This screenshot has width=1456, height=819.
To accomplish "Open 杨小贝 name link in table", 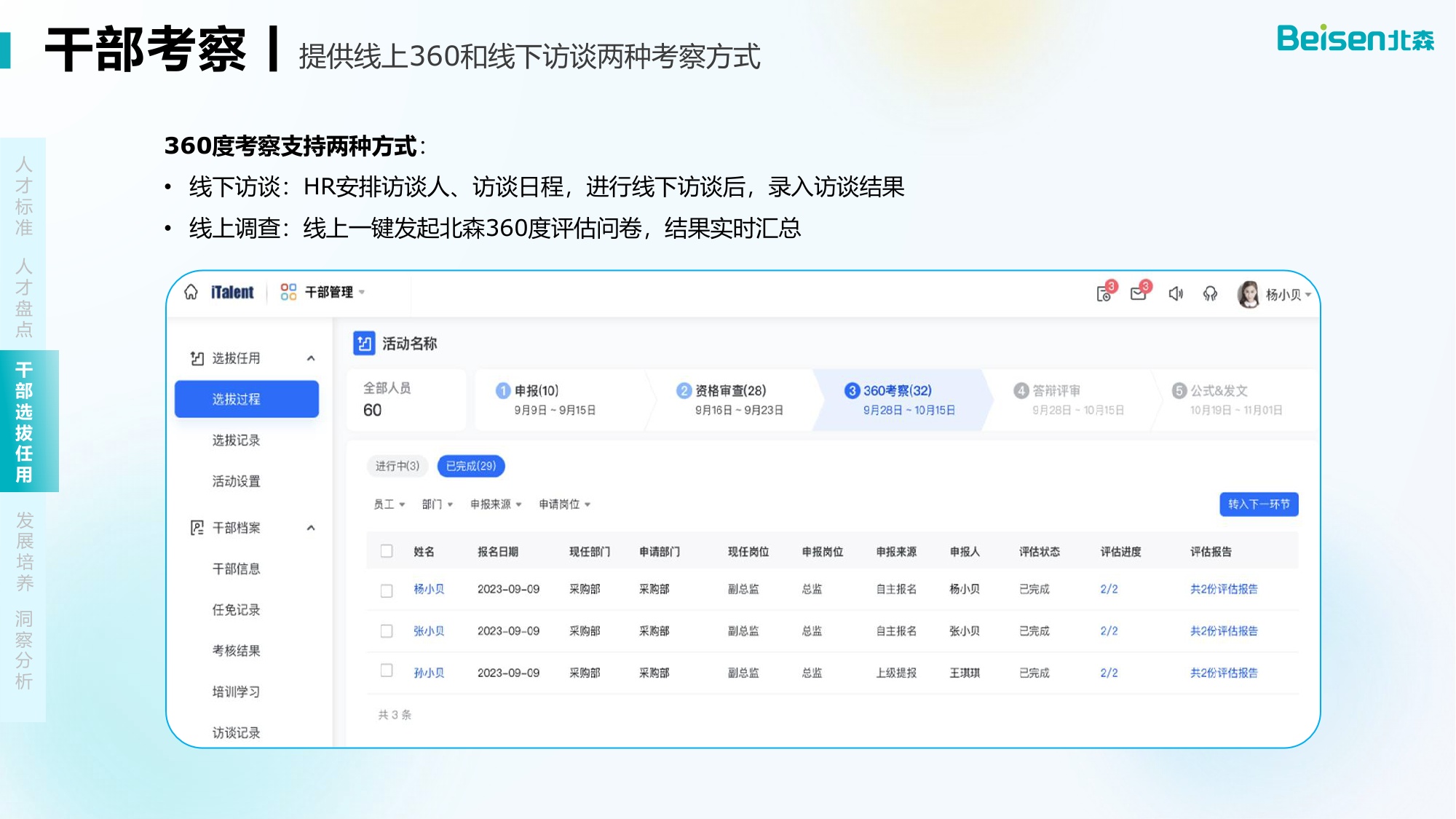I will (x=429, y=589).
